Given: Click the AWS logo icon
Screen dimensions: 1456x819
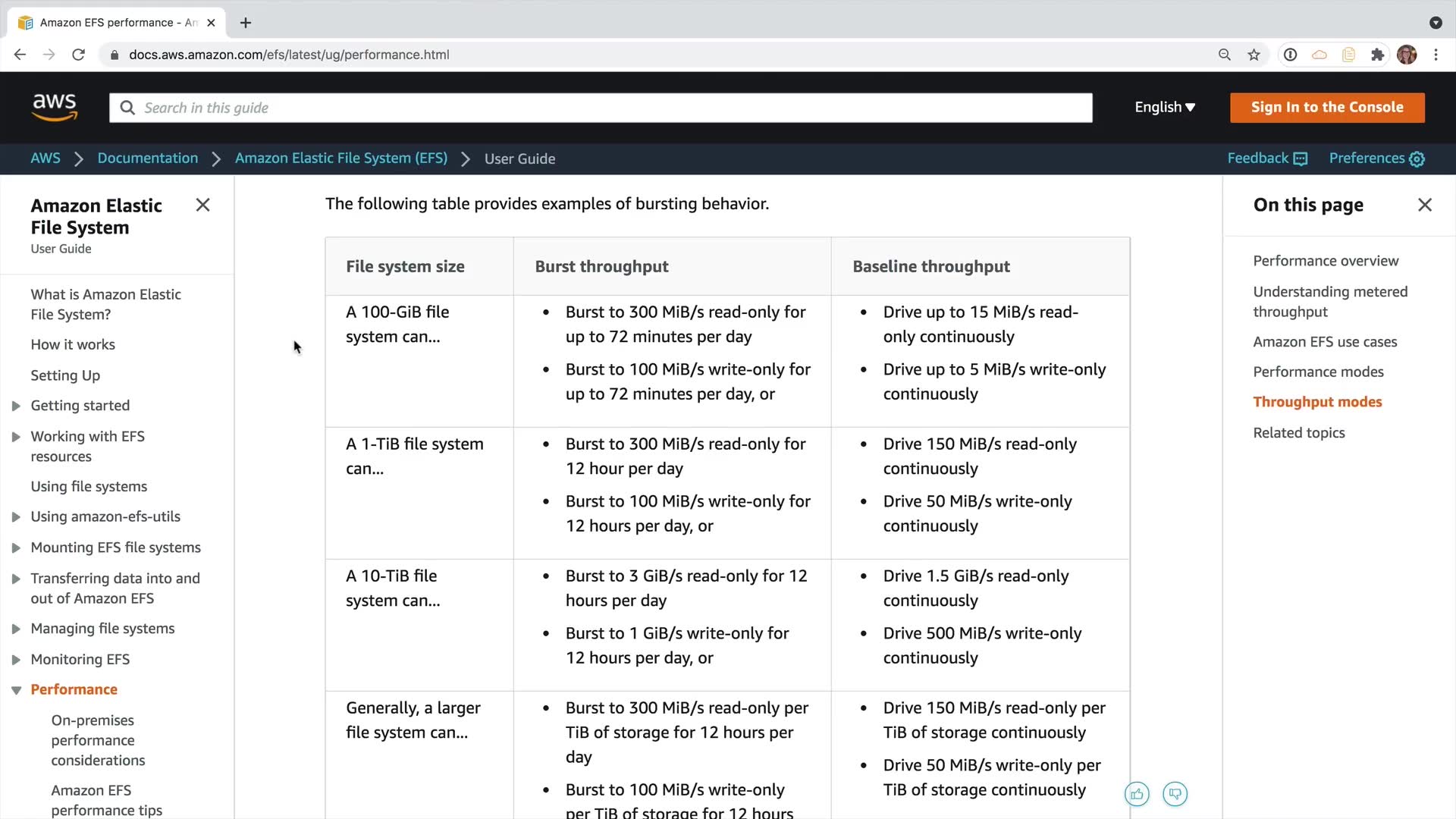Looking at the screenshot, I should point(54,107).
